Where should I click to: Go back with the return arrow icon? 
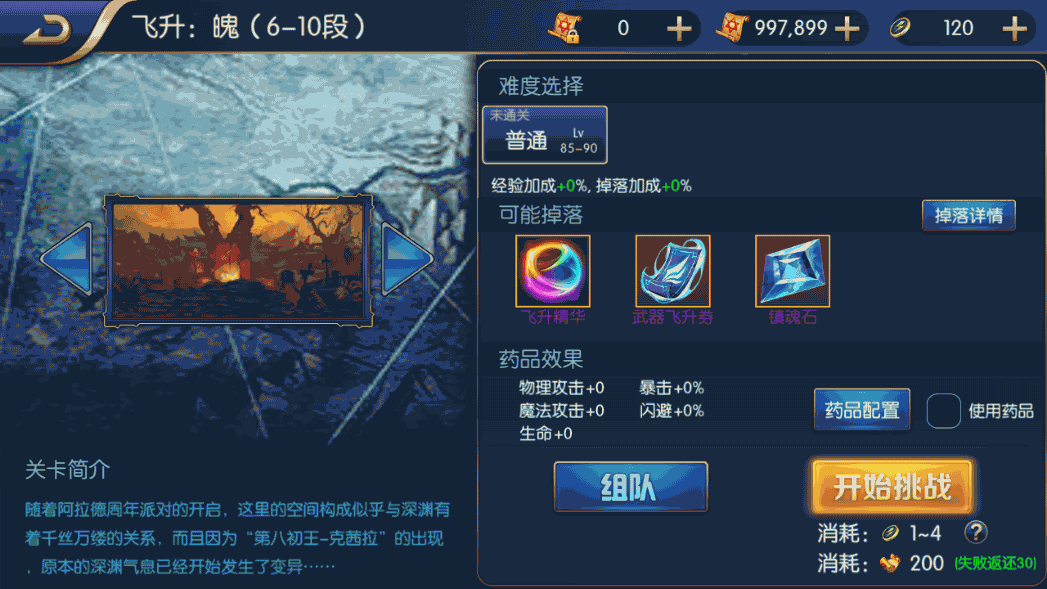(47, 29)
